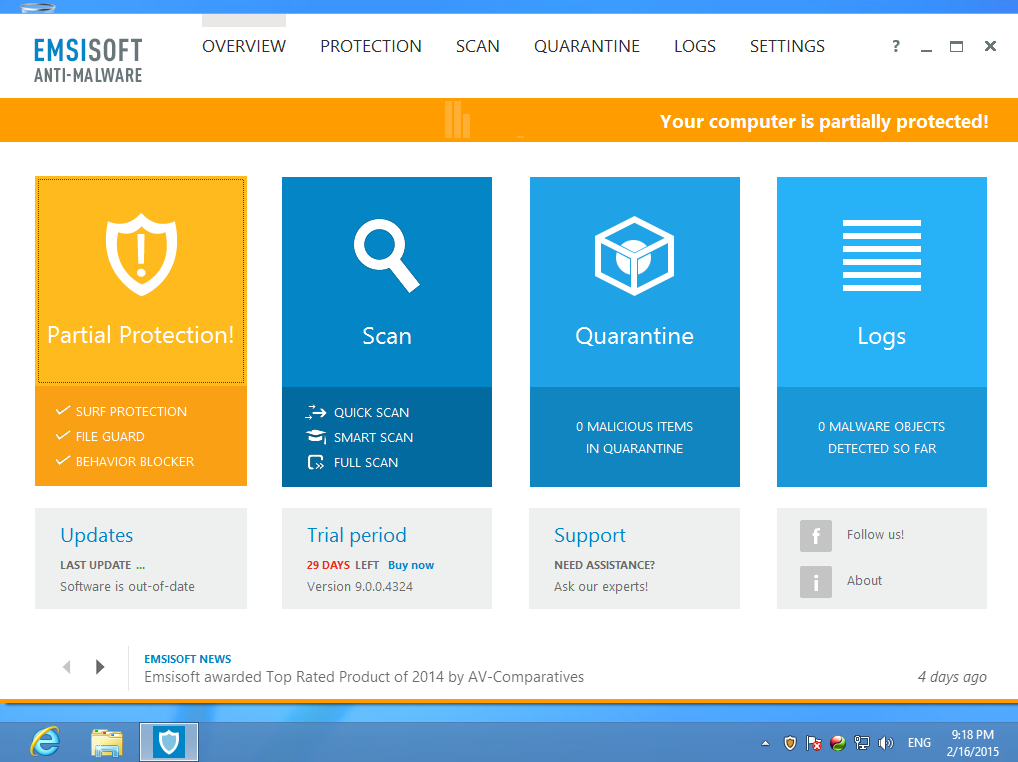Go to the Overview tab
This screenshot has height=762, width=1018.
click(243, 46)
